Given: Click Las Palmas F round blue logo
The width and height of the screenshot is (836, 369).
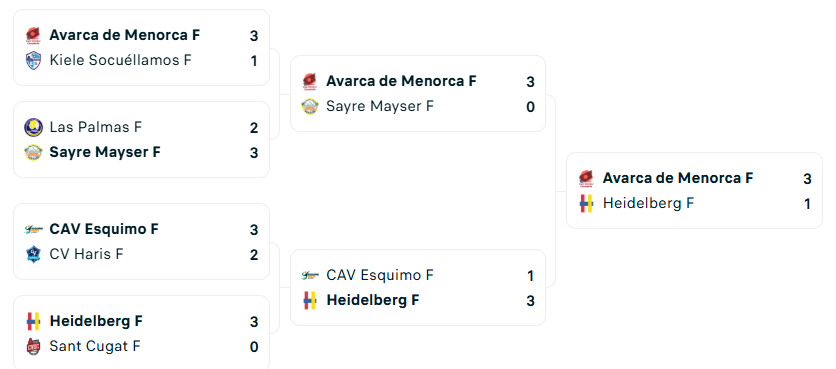Looking at the screenshot, I should click(34, 127).
